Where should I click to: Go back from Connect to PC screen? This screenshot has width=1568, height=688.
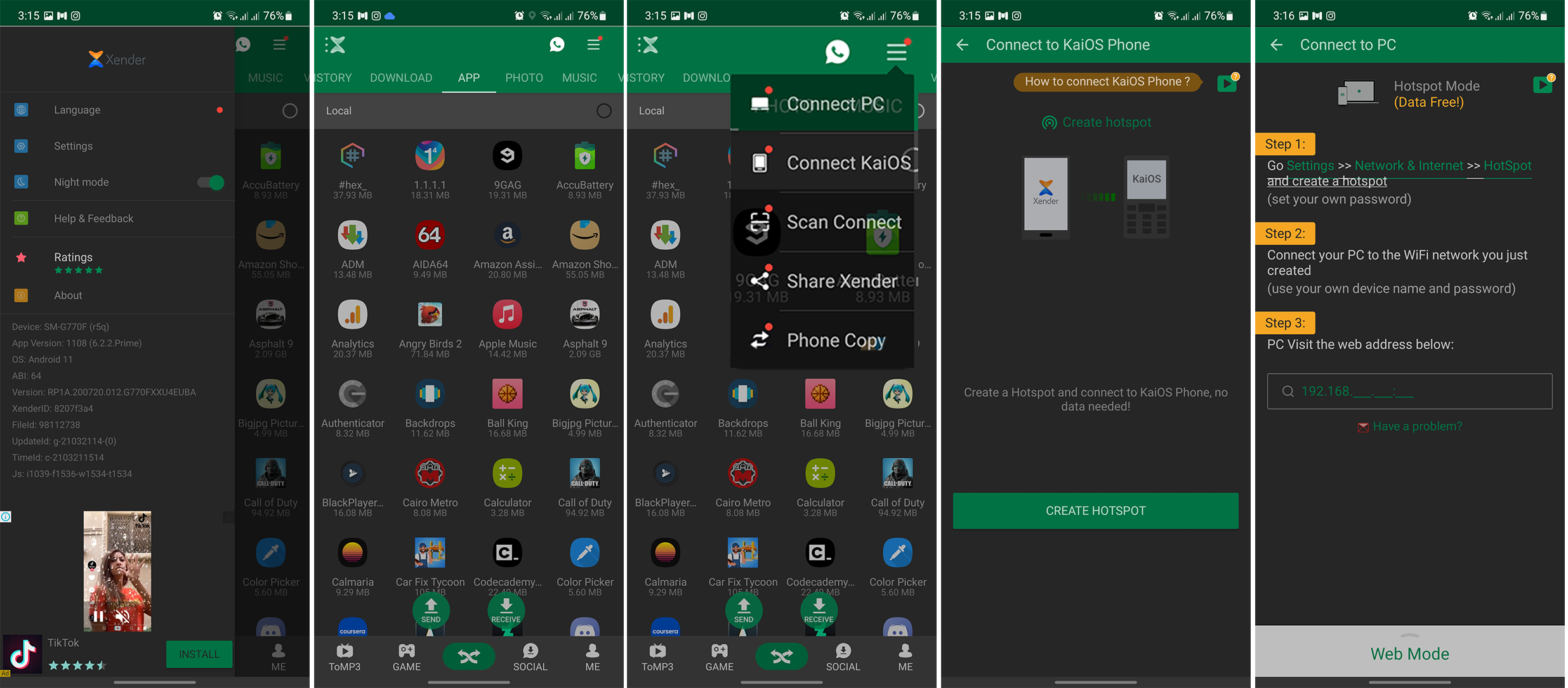1277,44
